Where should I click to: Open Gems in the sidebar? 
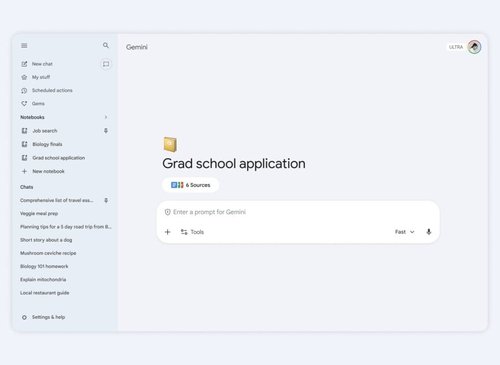(x=38, y=104)
